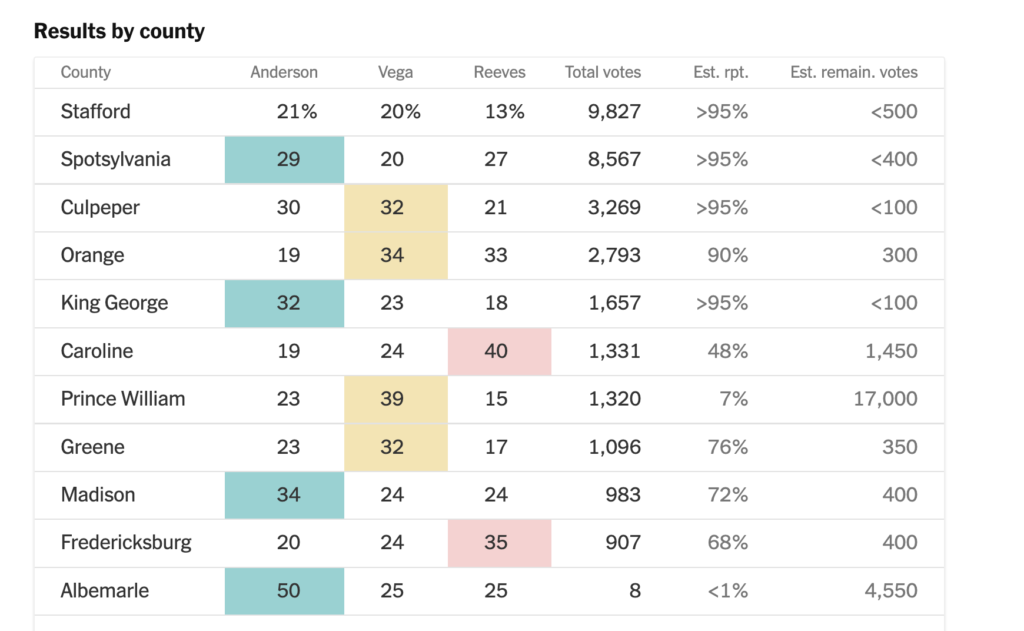This screenshot has width=1024, height=631.
Task: Select the Fredericksburg county name
Action: [126, 543]
